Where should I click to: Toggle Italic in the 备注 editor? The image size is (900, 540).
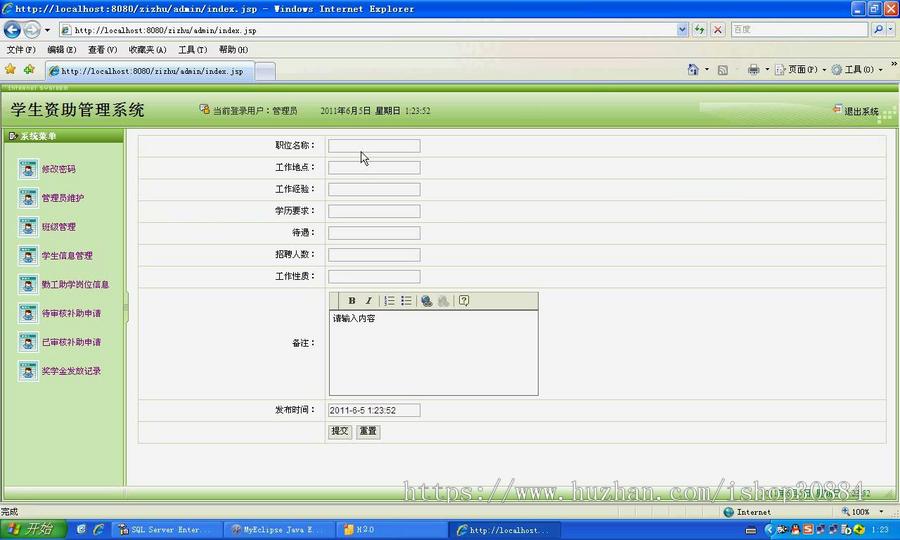[x=368, y=301]
